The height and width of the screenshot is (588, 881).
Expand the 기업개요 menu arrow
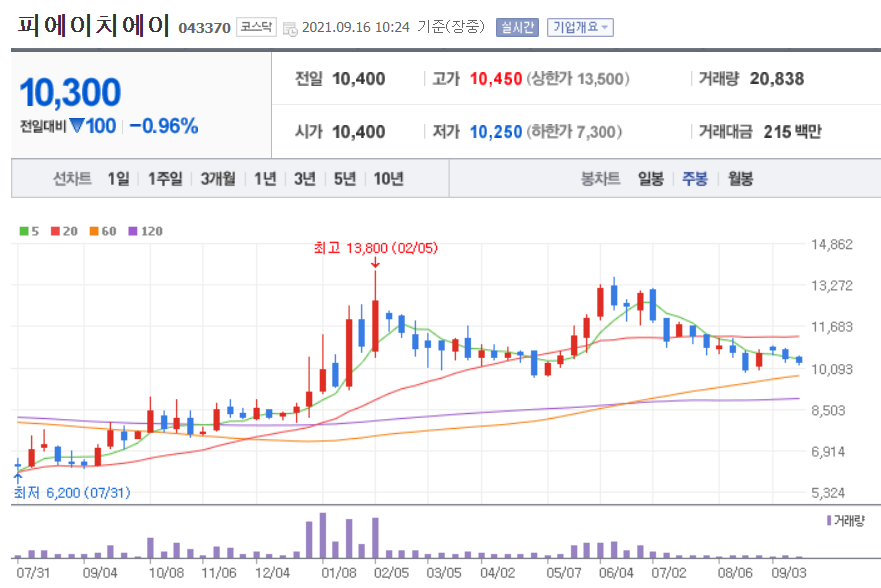click(607, 28)
